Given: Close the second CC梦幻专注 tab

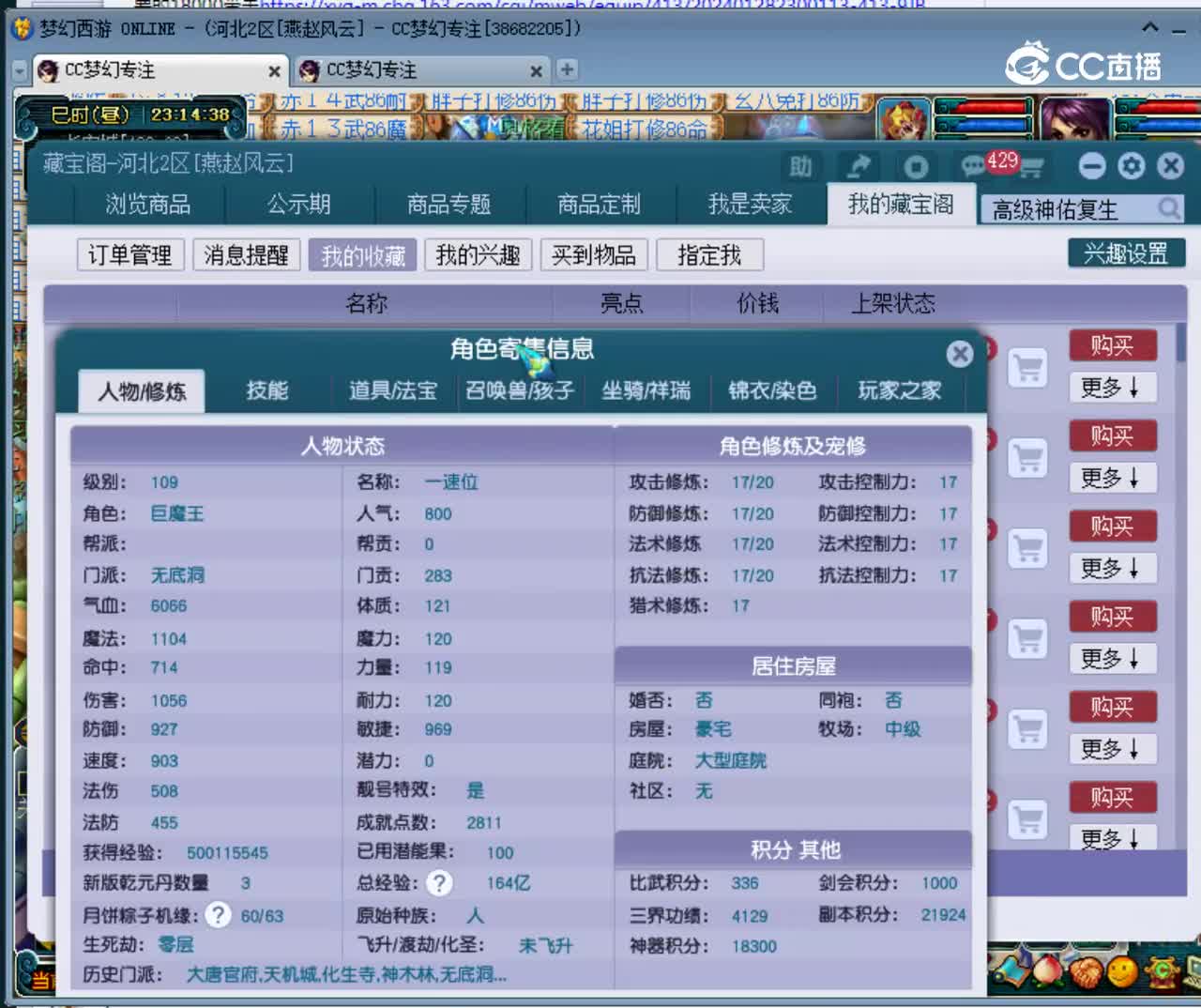Looking at the screenshot, I should click(536, 71).
